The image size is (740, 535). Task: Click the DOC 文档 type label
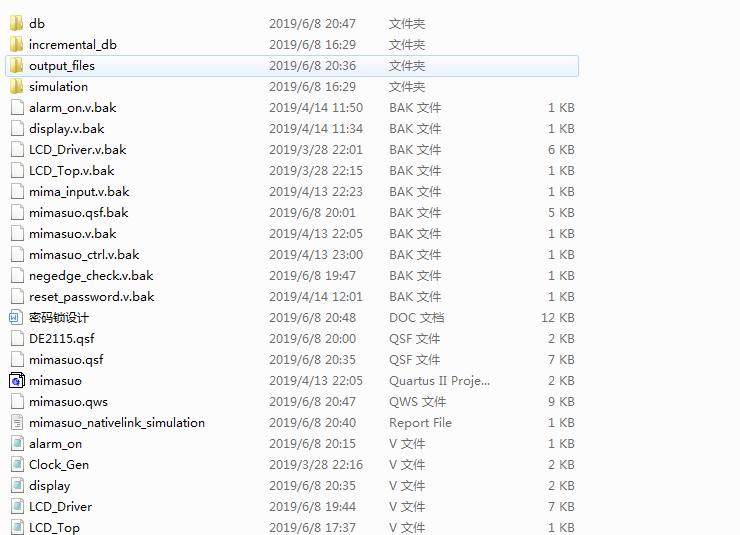tap(416, 318)
